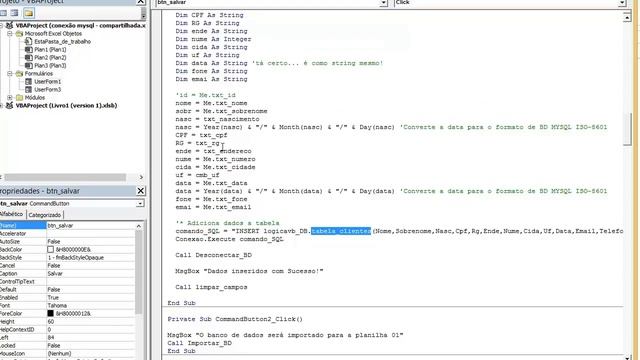This screenshot has height=360, width=640.
Task: Click the Default property value False
Action: 91,289
